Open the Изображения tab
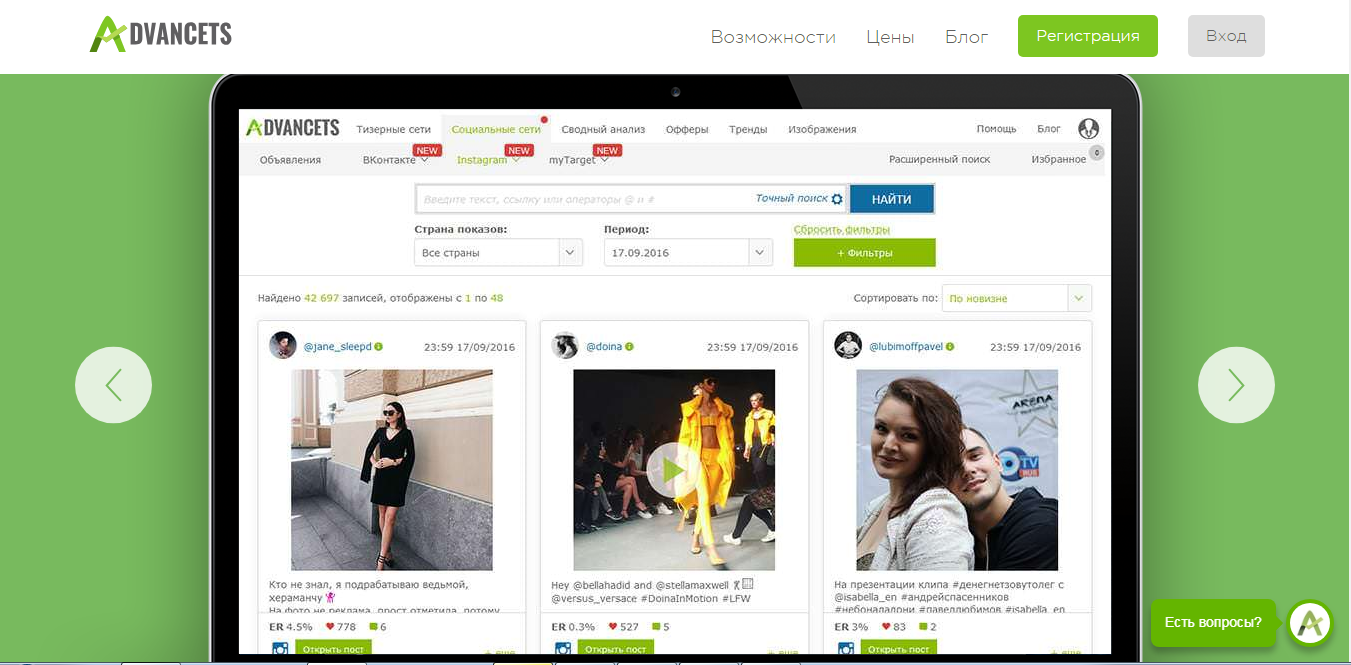This screenshot has height=665, width=1351. click(x=822, y=129)
